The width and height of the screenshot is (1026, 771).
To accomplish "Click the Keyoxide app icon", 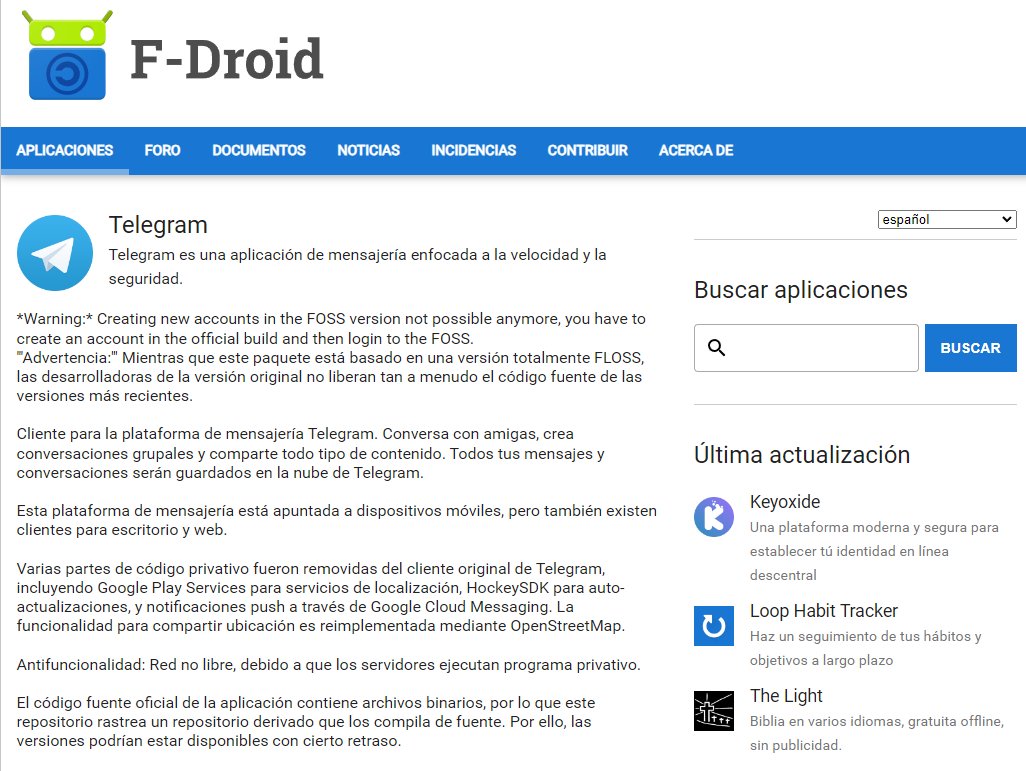I will [x=714, y=517].
